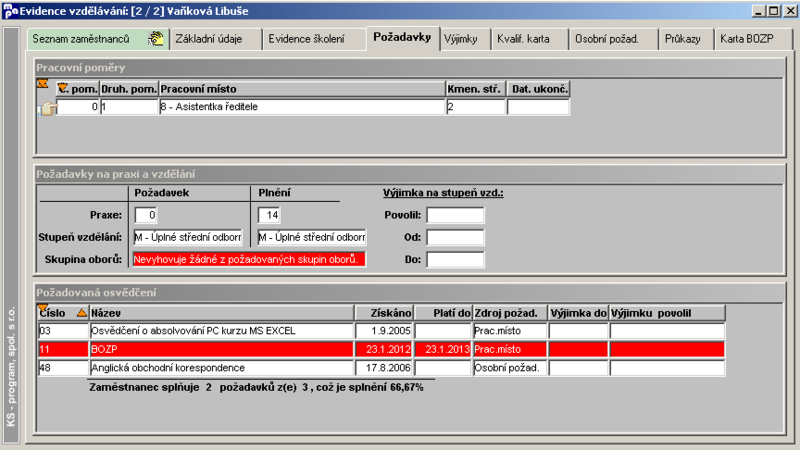800x450 pixels.
Task: Click the date 17.8.2006 cell
Action: click(x=384, y=368)
